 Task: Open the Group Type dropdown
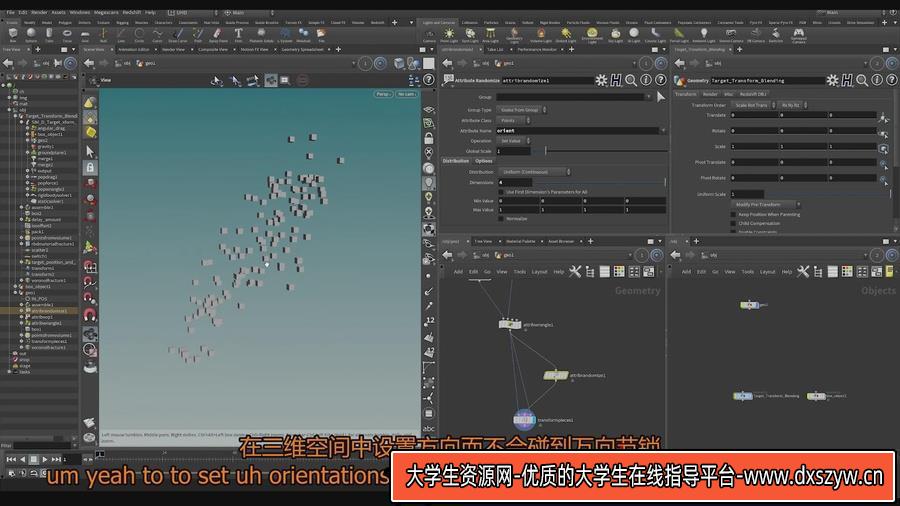pyautogui.click(x=522, y=110)
